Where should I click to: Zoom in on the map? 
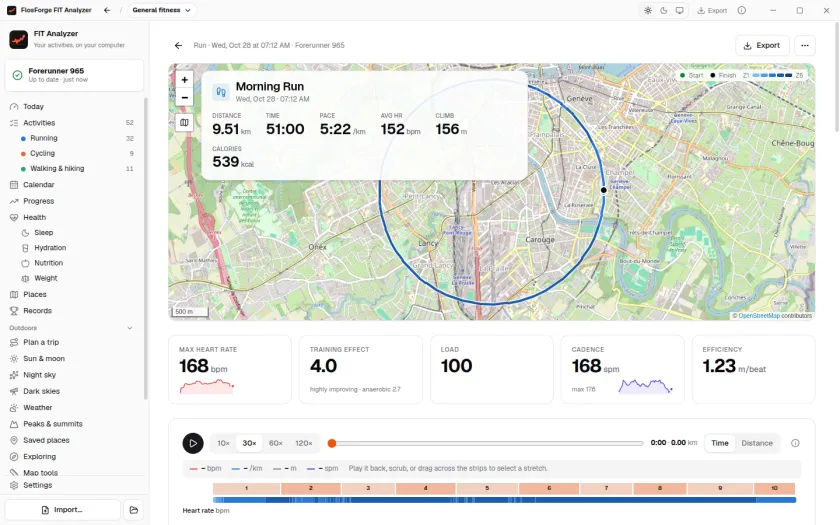pyautogui.click(x=184, y=80)
